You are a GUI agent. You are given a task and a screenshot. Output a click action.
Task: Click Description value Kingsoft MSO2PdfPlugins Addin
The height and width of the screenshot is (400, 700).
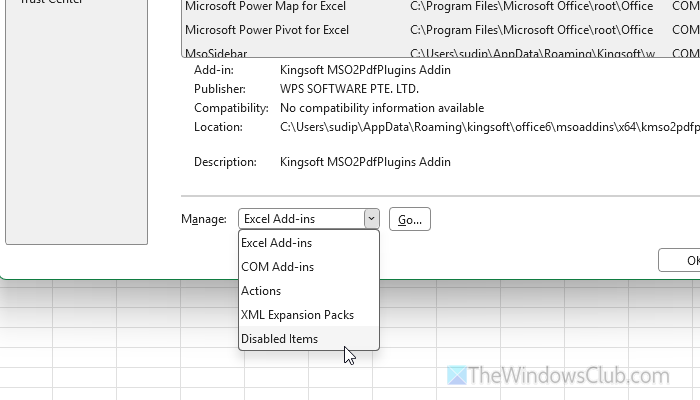365,162
